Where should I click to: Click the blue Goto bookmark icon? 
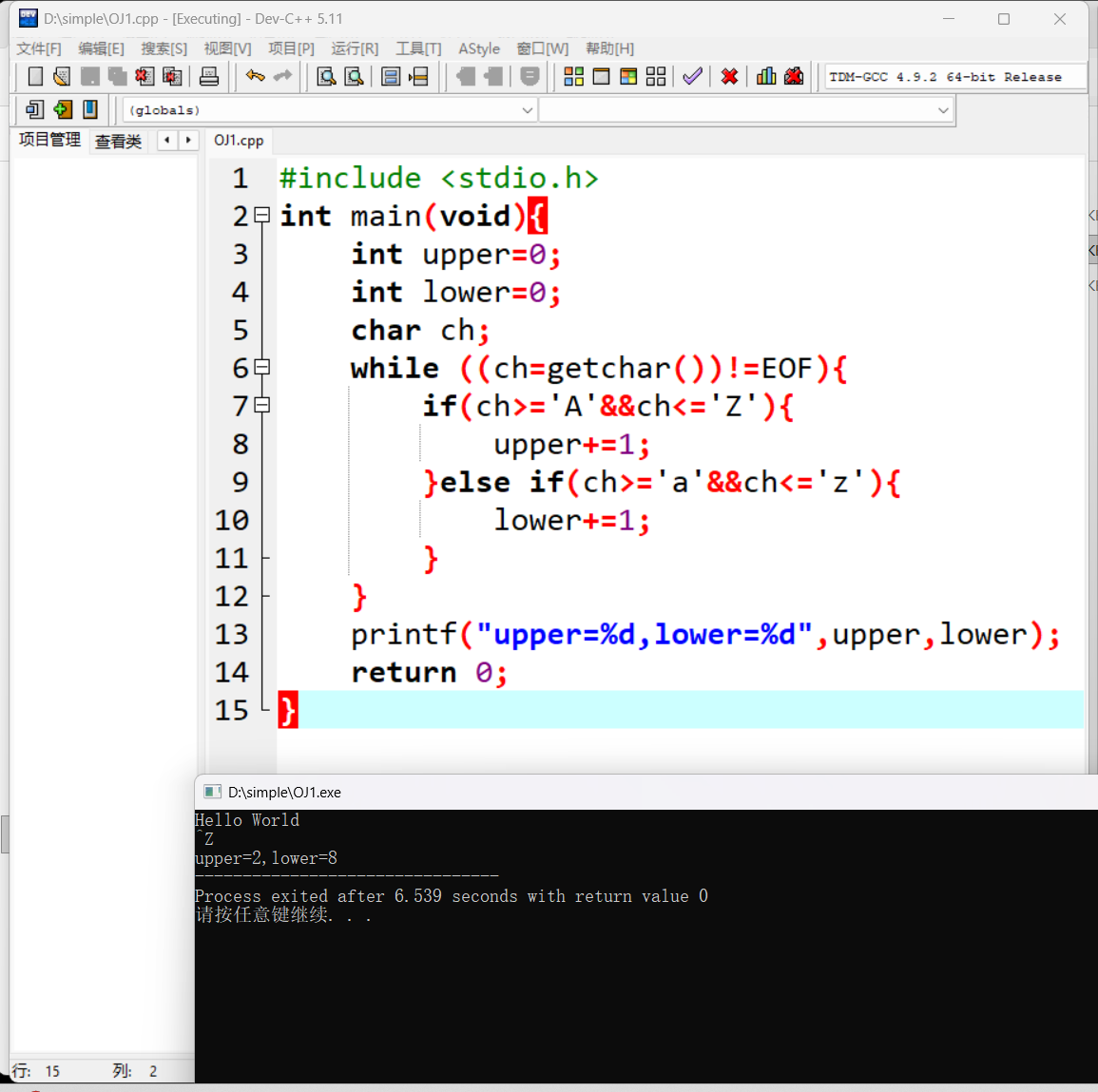coord(89,109)
